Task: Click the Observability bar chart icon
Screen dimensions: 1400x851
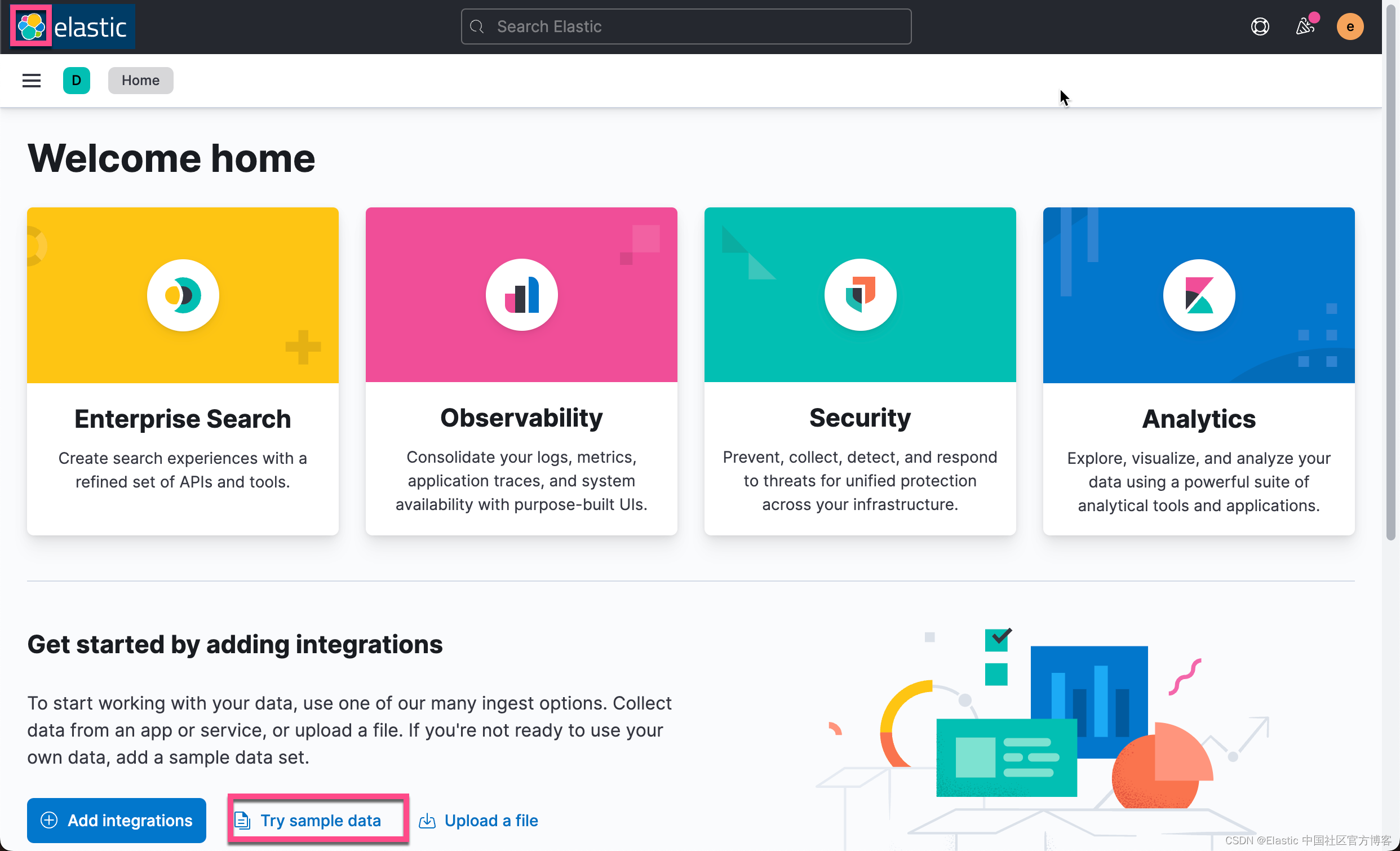Action: (x=521, y=295)
